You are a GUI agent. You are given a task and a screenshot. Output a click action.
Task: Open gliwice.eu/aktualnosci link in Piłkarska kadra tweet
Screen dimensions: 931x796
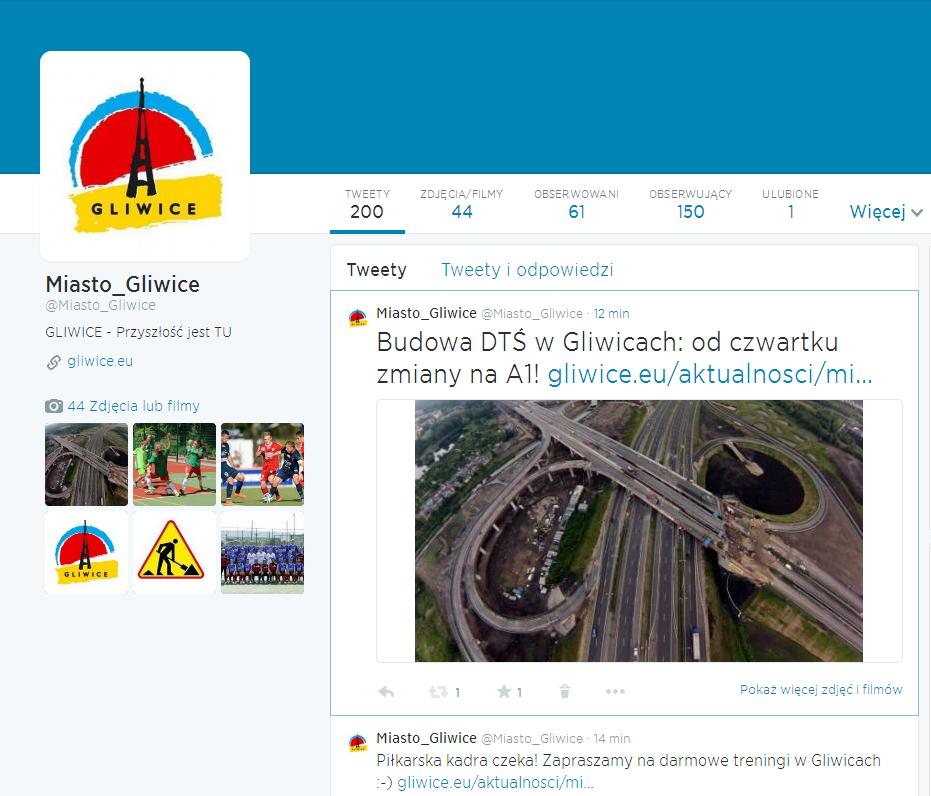496,783
